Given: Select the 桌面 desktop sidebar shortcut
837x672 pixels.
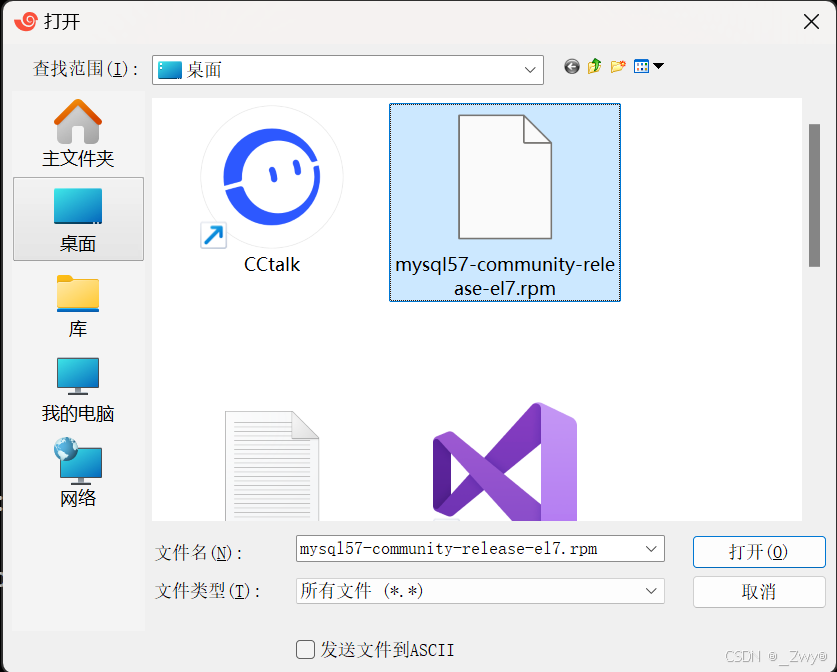Looking at the screenshot, I should tap(78, 219).
